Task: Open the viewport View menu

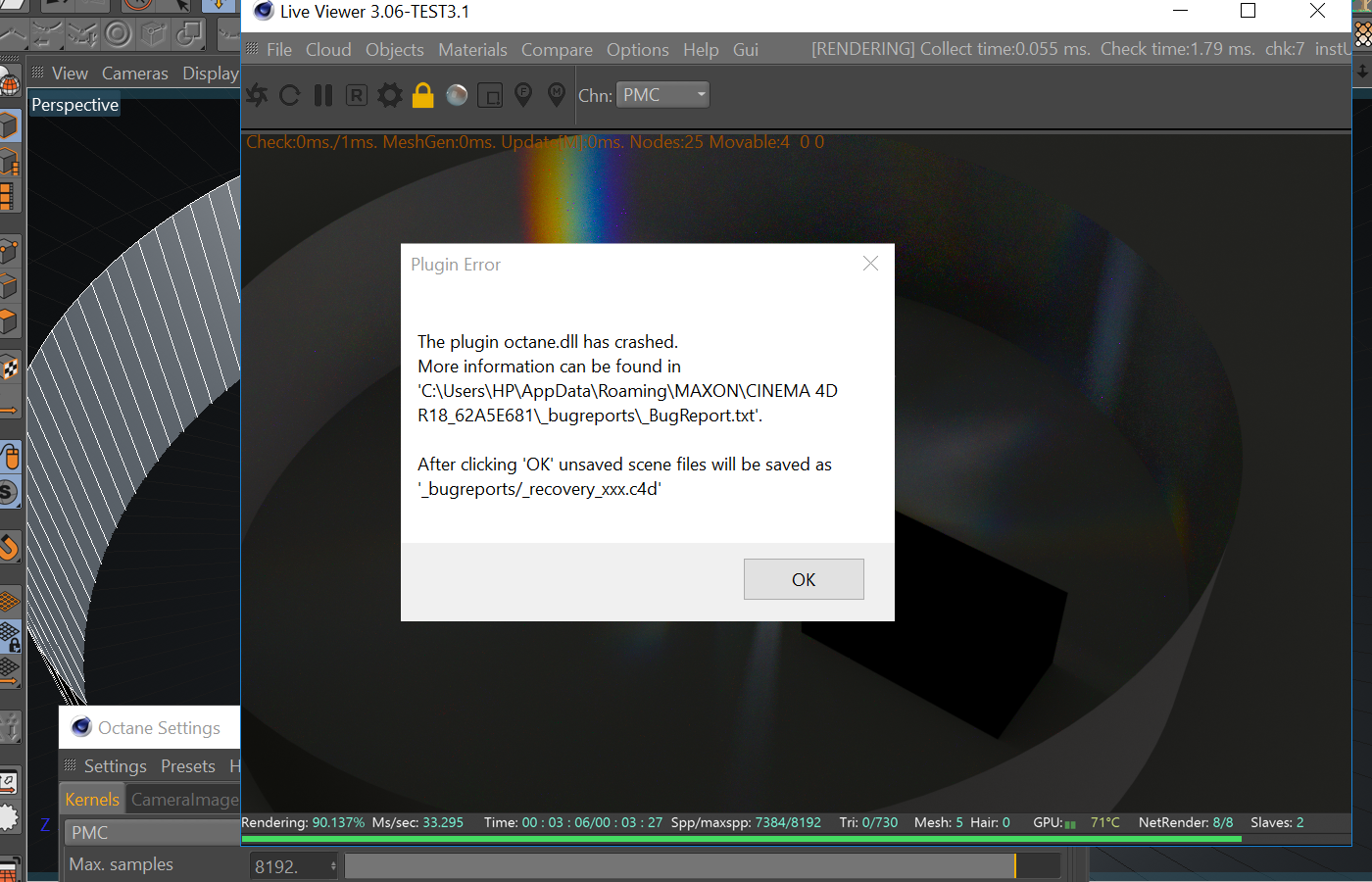Action: point(70,73)
